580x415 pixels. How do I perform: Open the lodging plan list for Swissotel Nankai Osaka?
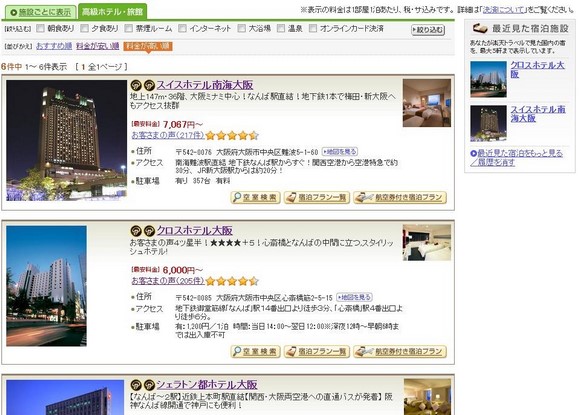pyautogui.click(x=317, y=198)
